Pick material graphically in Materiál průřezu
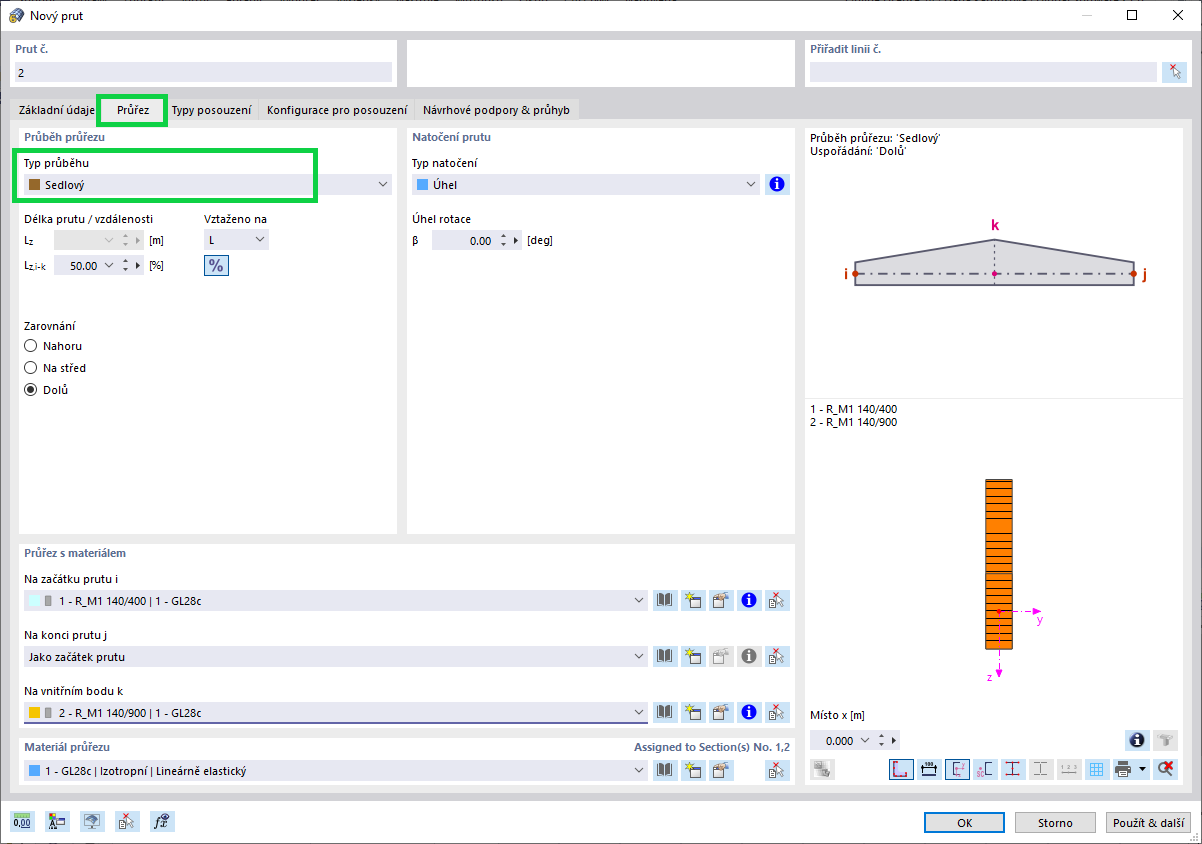 [777, 771]
